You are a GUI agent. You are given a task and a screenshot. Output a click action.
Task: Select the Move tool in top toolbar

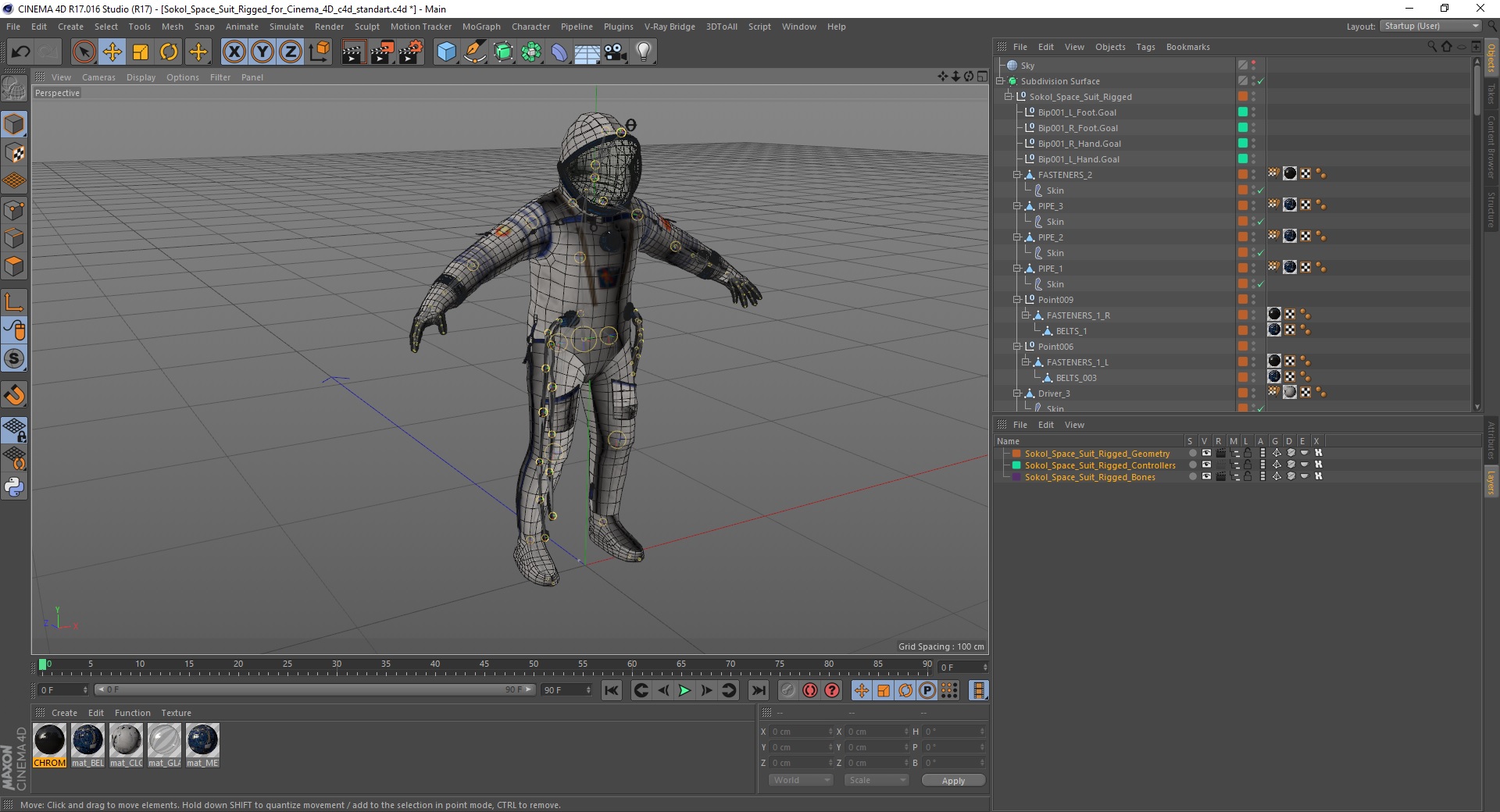tap(112, 52)
